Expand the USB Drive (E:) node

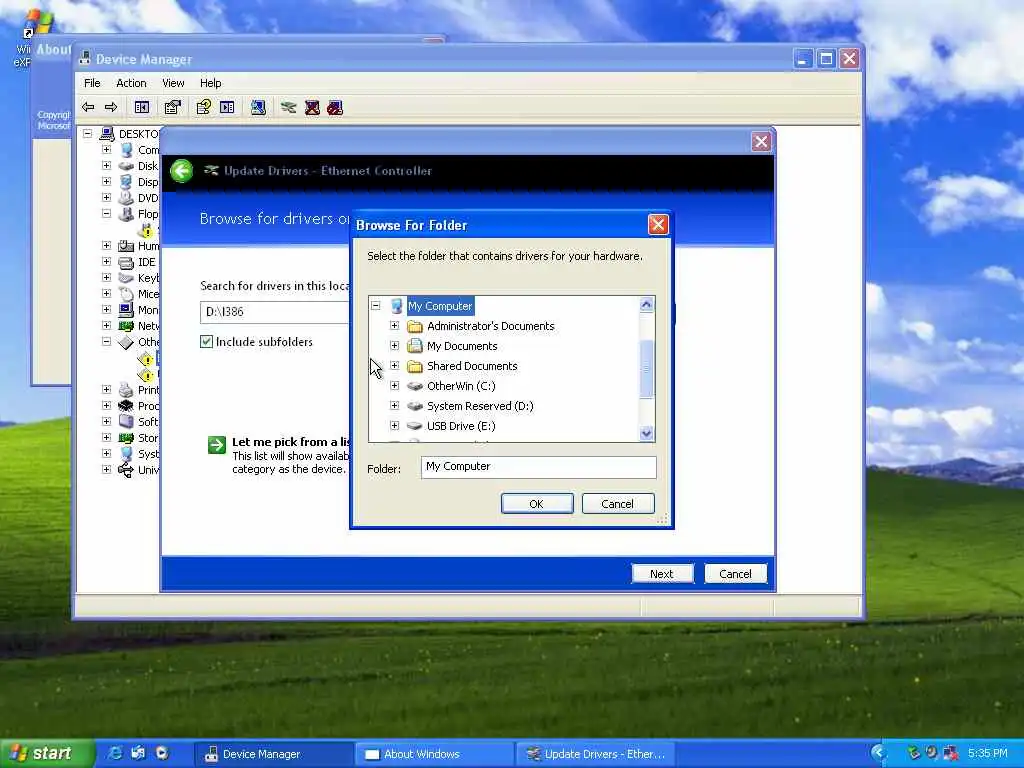point(394,426)
